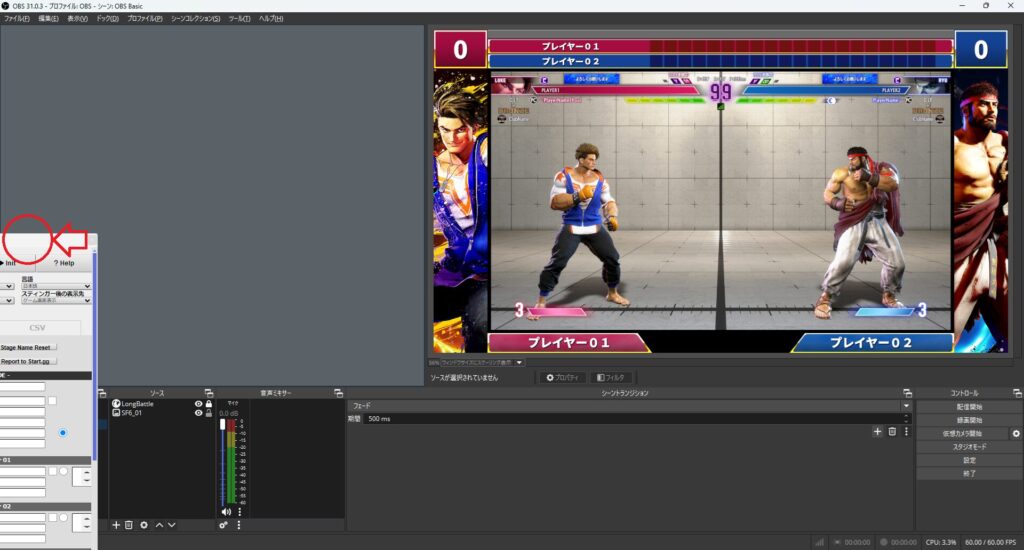Select the blue radio button in scoreboard panel

click(x=63, y=432)
